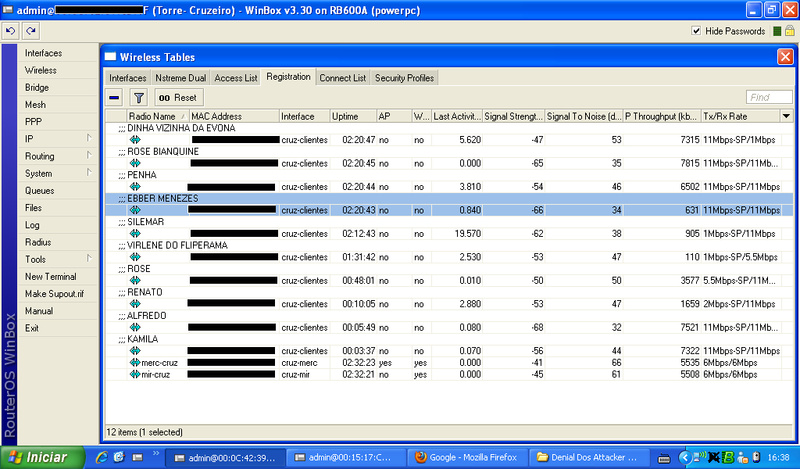Click the Redo arrow icon
Viewport: 800px width, 469px height.
point(31,31)
